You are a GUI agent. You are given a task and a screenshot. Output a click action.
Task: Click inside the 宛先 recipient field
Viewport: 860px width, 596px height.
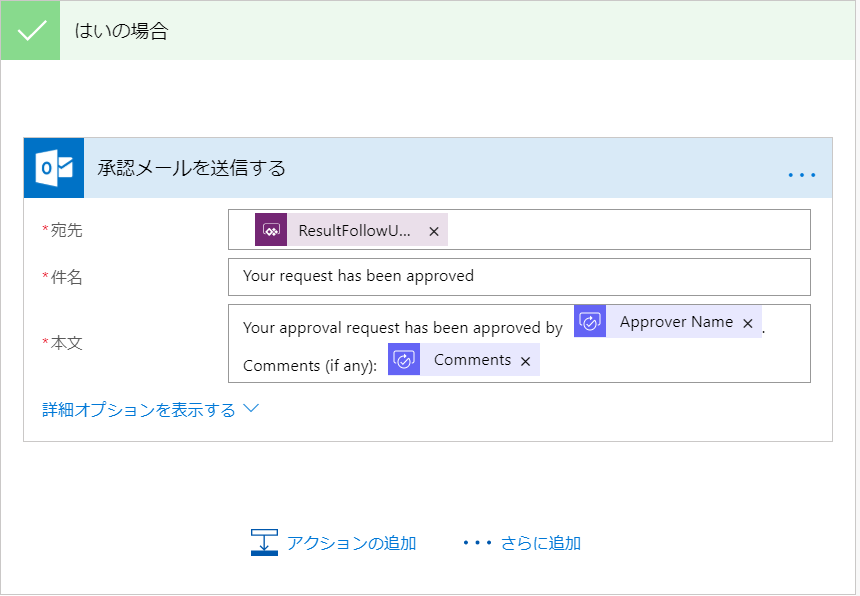pos(620,229)
